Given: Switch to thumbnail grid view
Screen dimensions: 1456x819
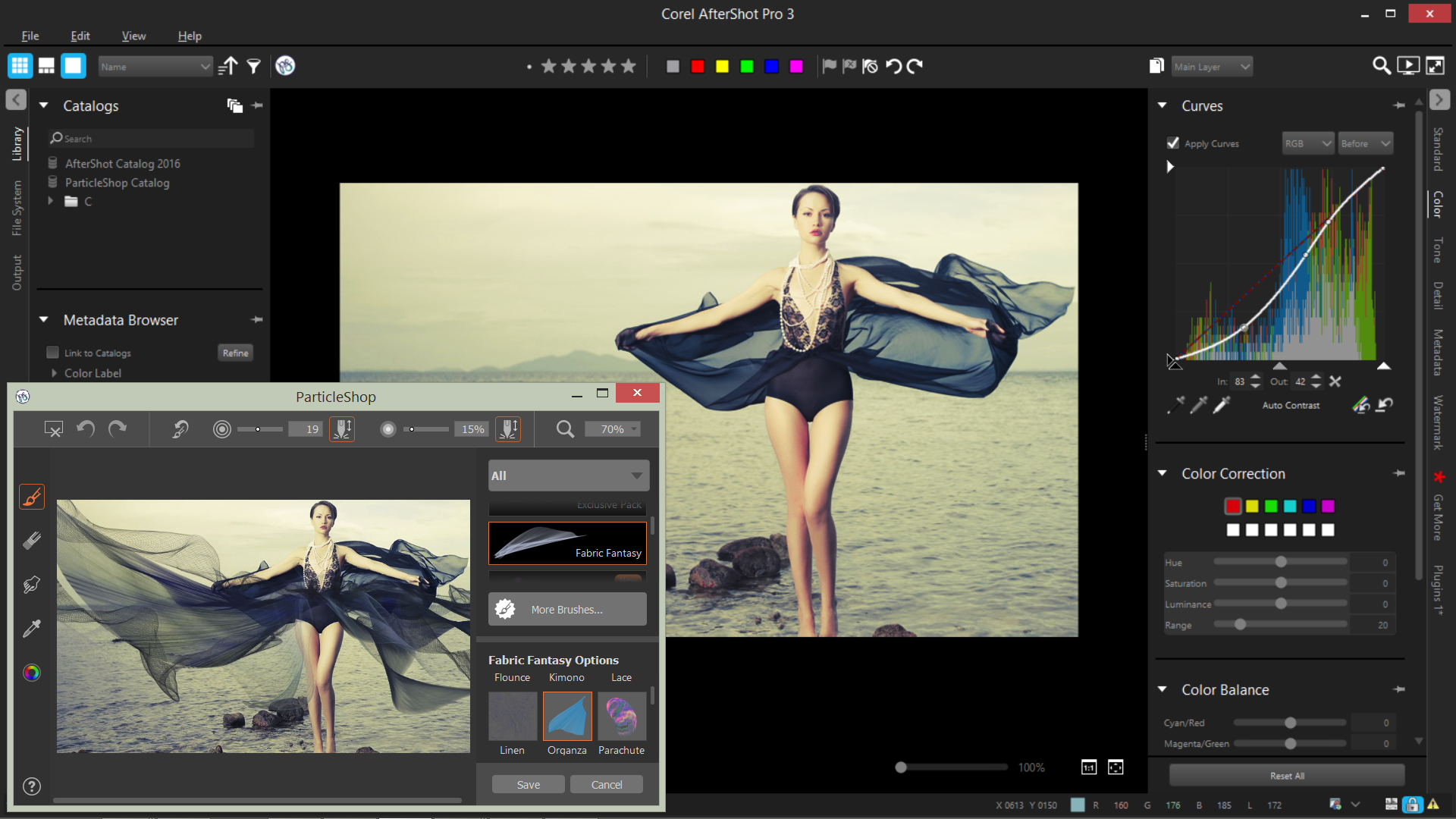Looking at the screenshot, I should pos(20,66).
